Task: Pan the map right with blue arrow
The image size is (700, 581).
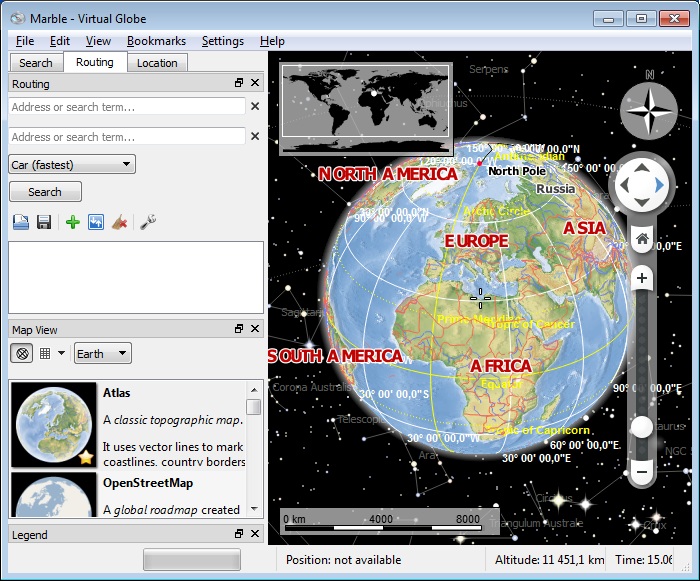Action: (659, 185)
